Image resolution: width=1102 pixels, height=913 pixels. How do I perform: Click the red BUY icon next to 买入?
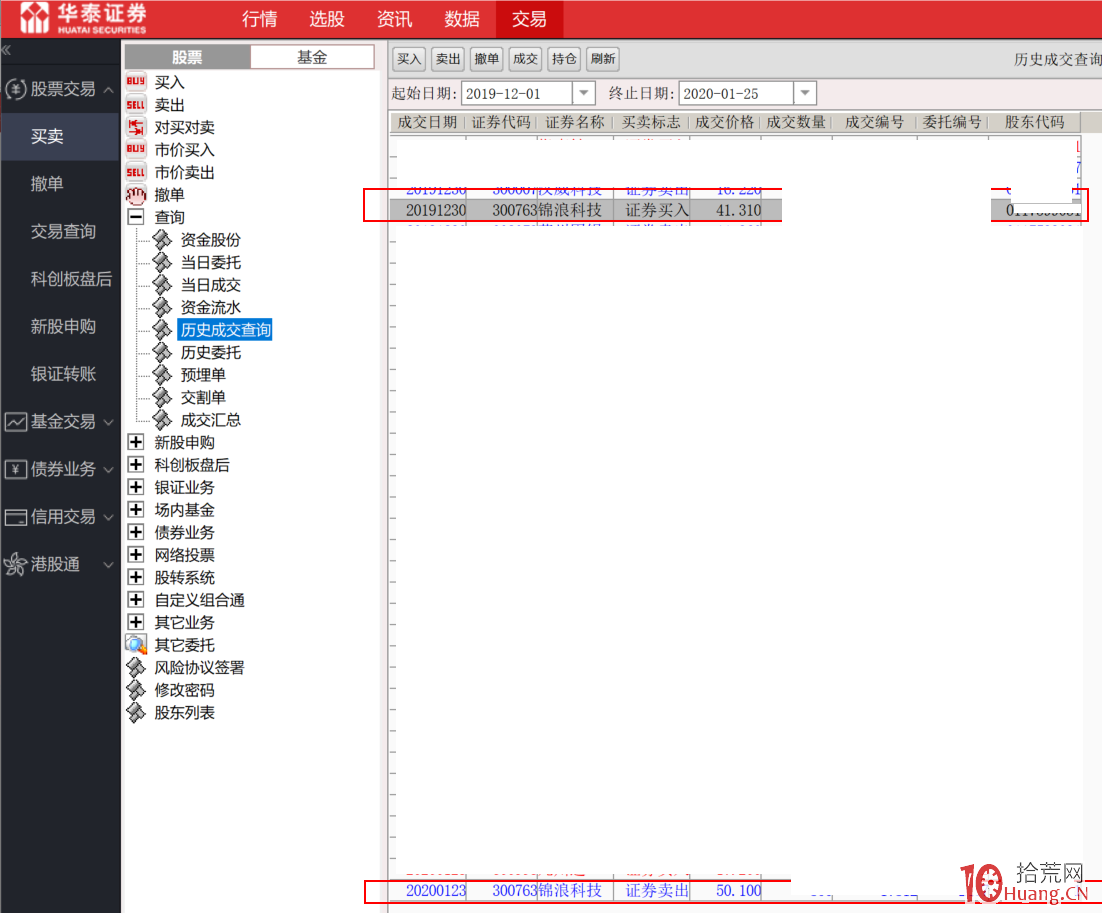[136, 82]
